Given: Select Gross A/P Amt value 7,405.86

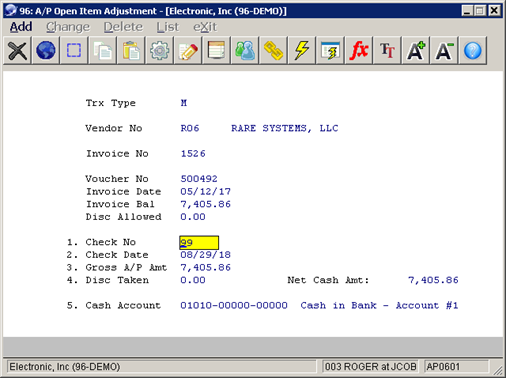Looking at the screenshot, I should (x=205, y=268).
